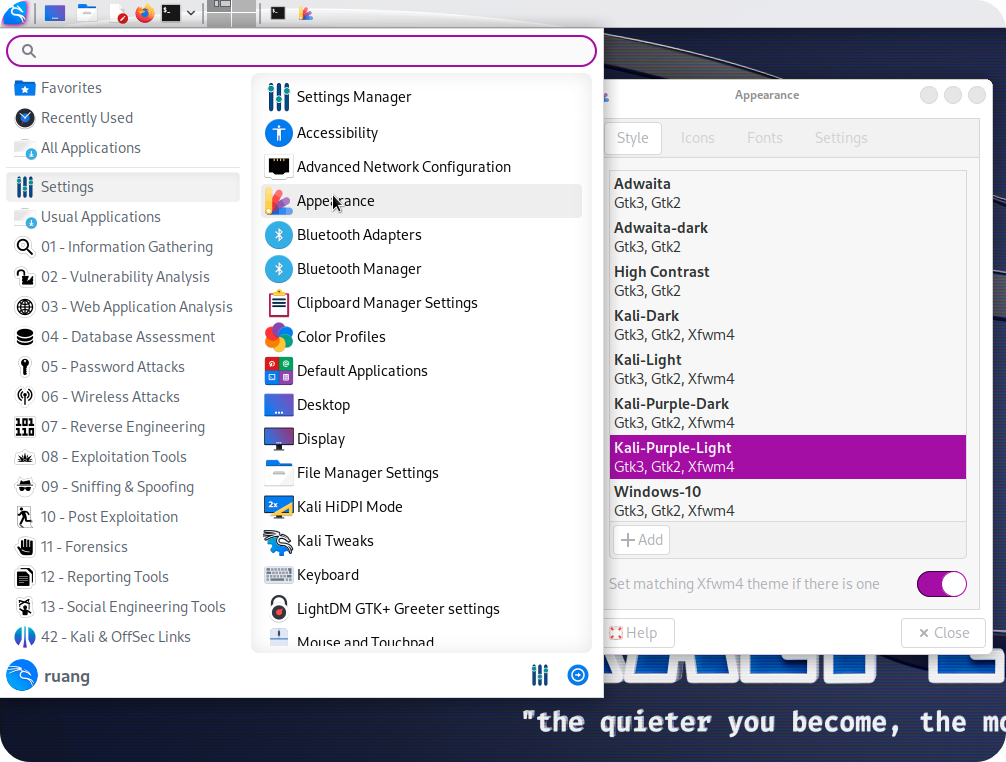Switch to Icons tab in Appearance

tap(697, 138)
